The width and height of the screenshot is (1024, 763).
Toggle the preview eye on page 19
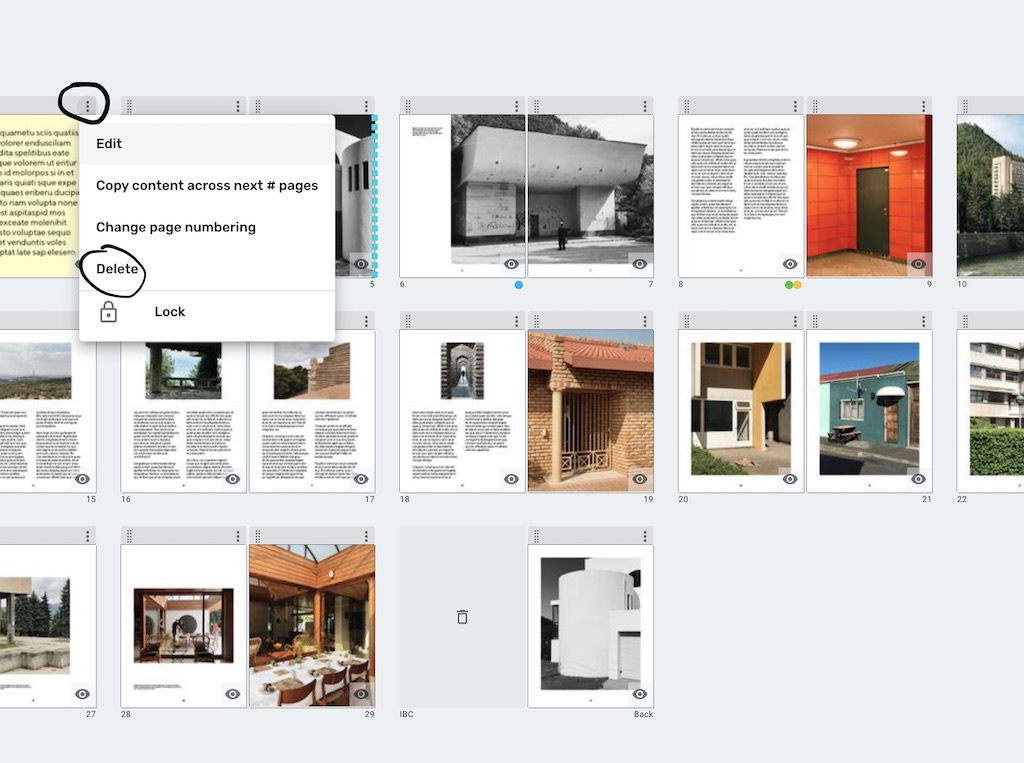pyautogui.click(x=640, y=479)
